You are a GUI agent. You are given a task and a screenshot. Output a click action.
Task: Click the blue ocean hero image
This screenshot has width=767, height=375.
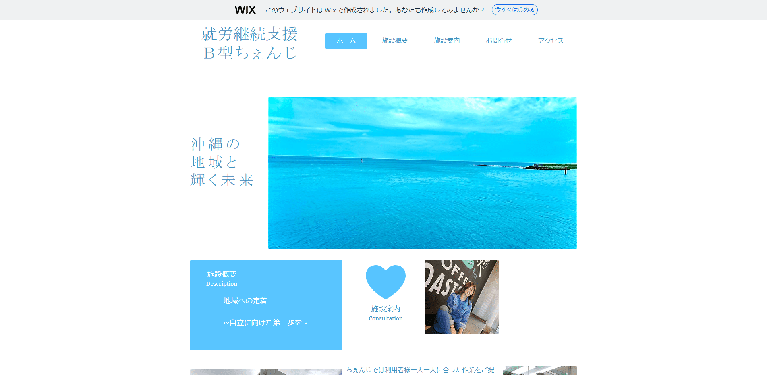(422, 173)
